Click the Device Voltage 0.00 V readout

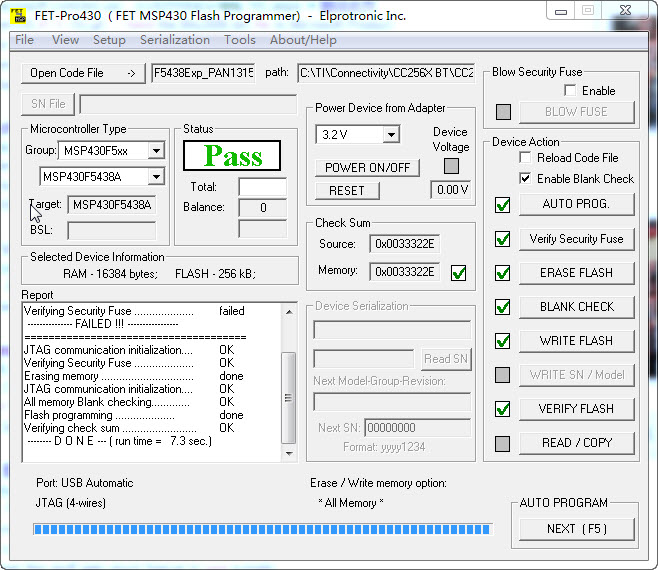pos(452,190)
